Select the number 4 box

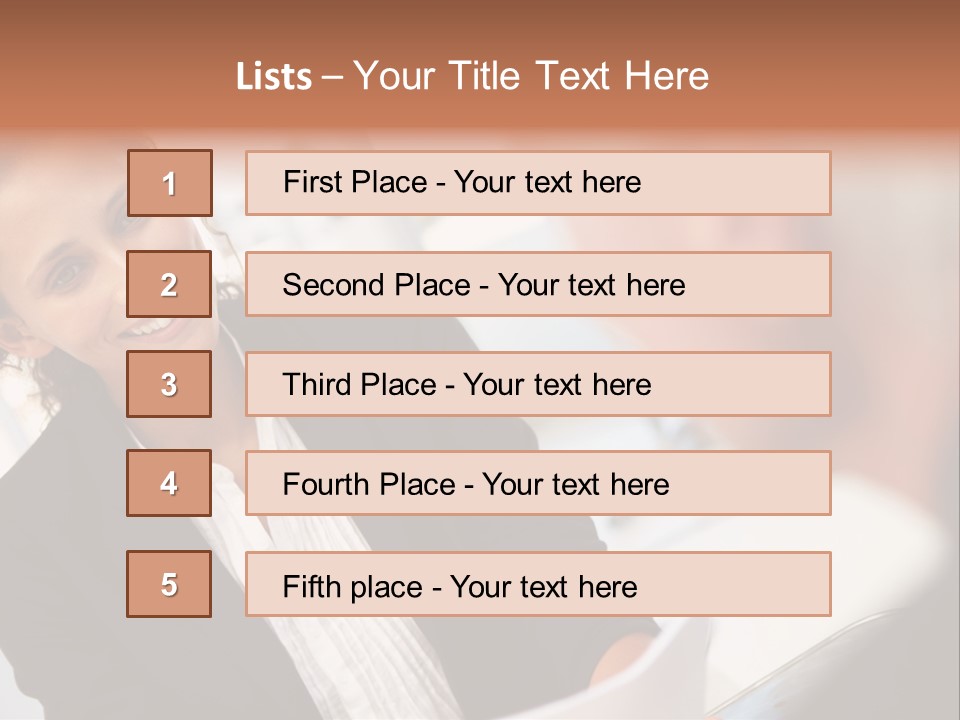click(x=169, y=483)
